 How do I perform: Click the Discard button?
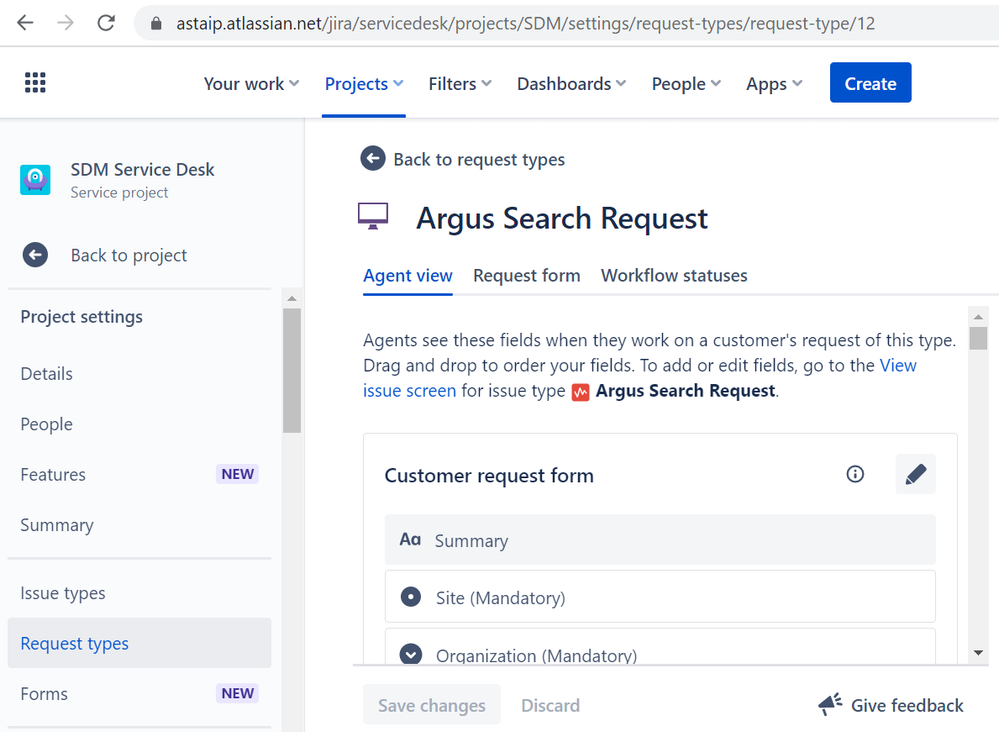tap(550, 705)
